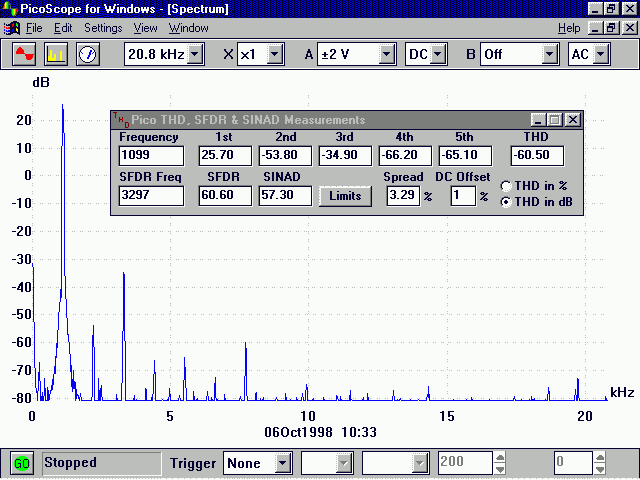
Task: Select the THD in % radio button
Action: tap(506, 186)
